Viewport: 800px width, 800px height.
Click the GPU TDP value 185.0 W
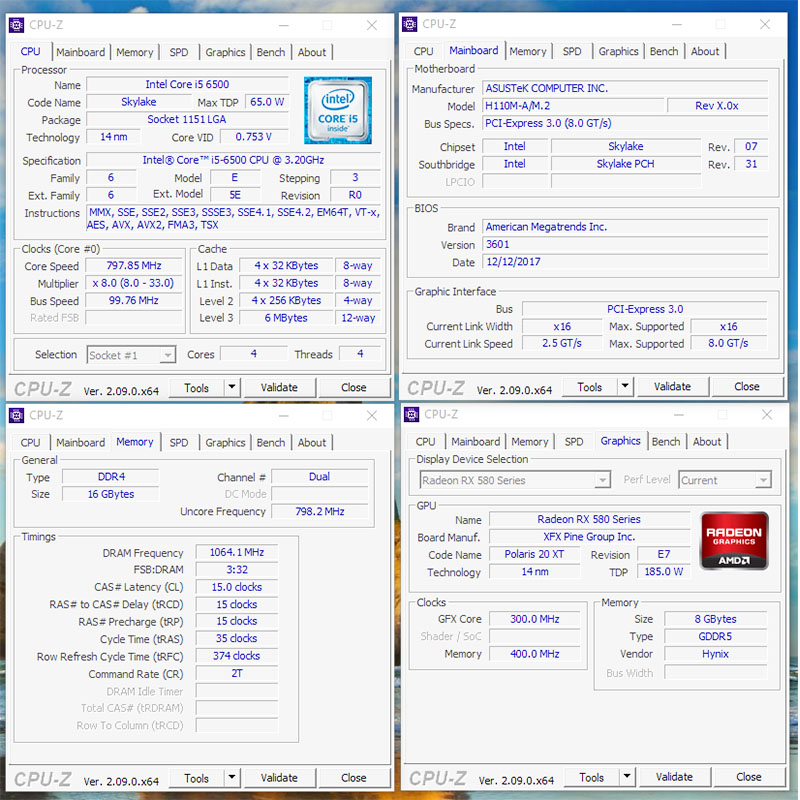point(663,571)
